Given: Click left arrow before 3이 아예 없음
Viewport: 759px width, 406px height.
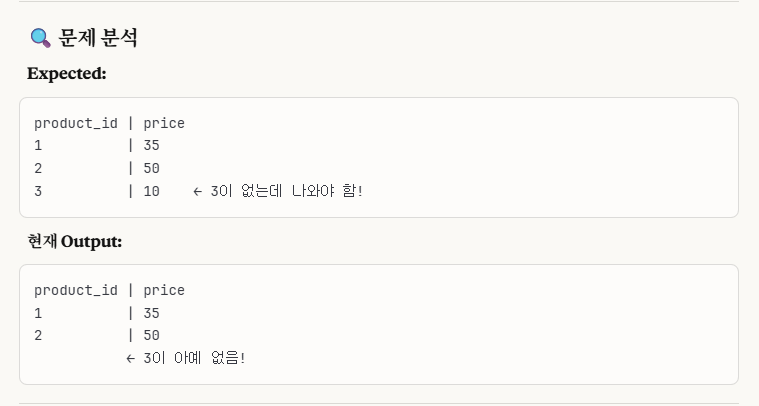Looking at the screenshot, I should pos(130,359).
